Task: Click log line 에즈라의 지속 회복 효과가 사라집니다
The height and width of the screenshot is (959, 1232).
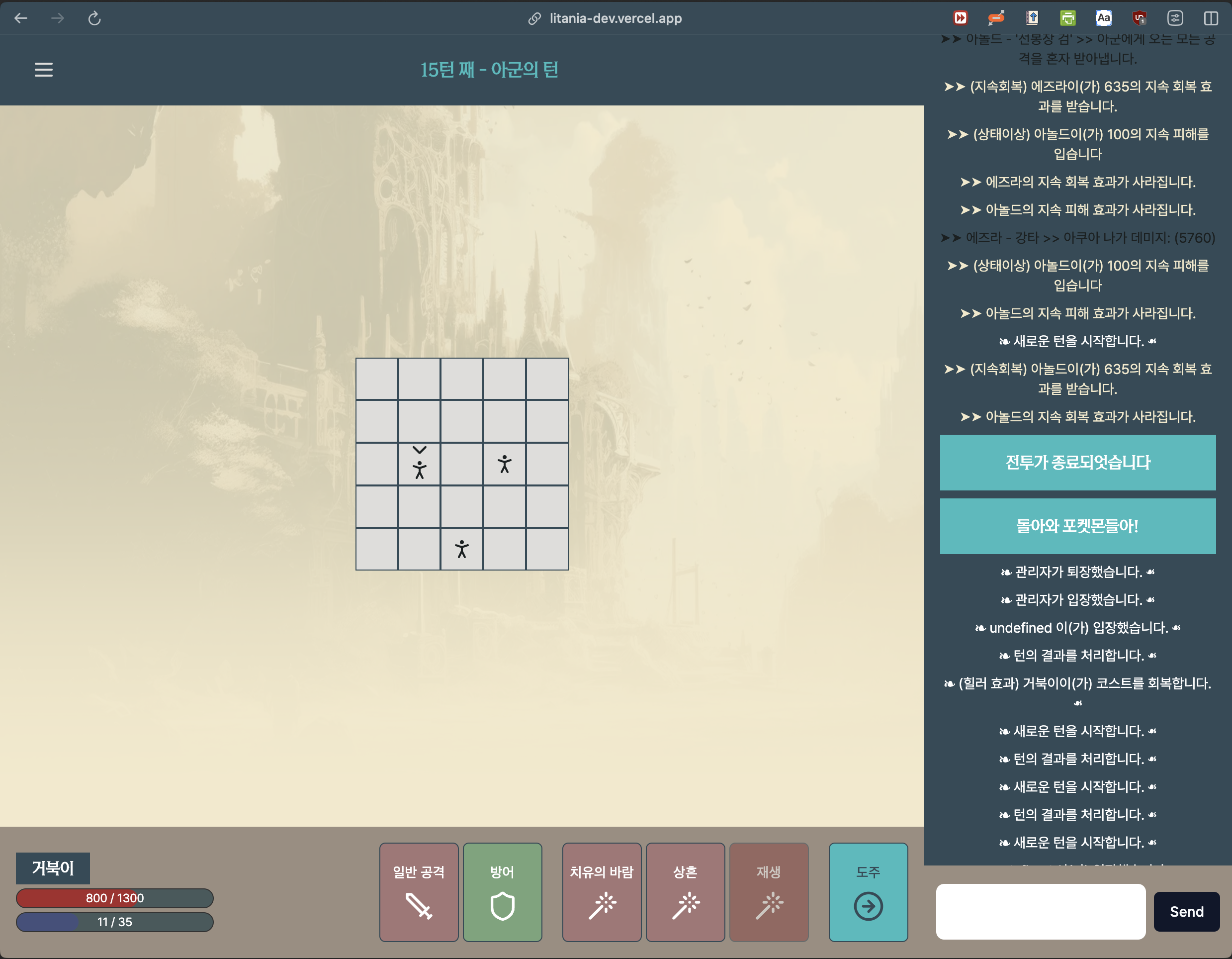Action: tap(1077, 182)
